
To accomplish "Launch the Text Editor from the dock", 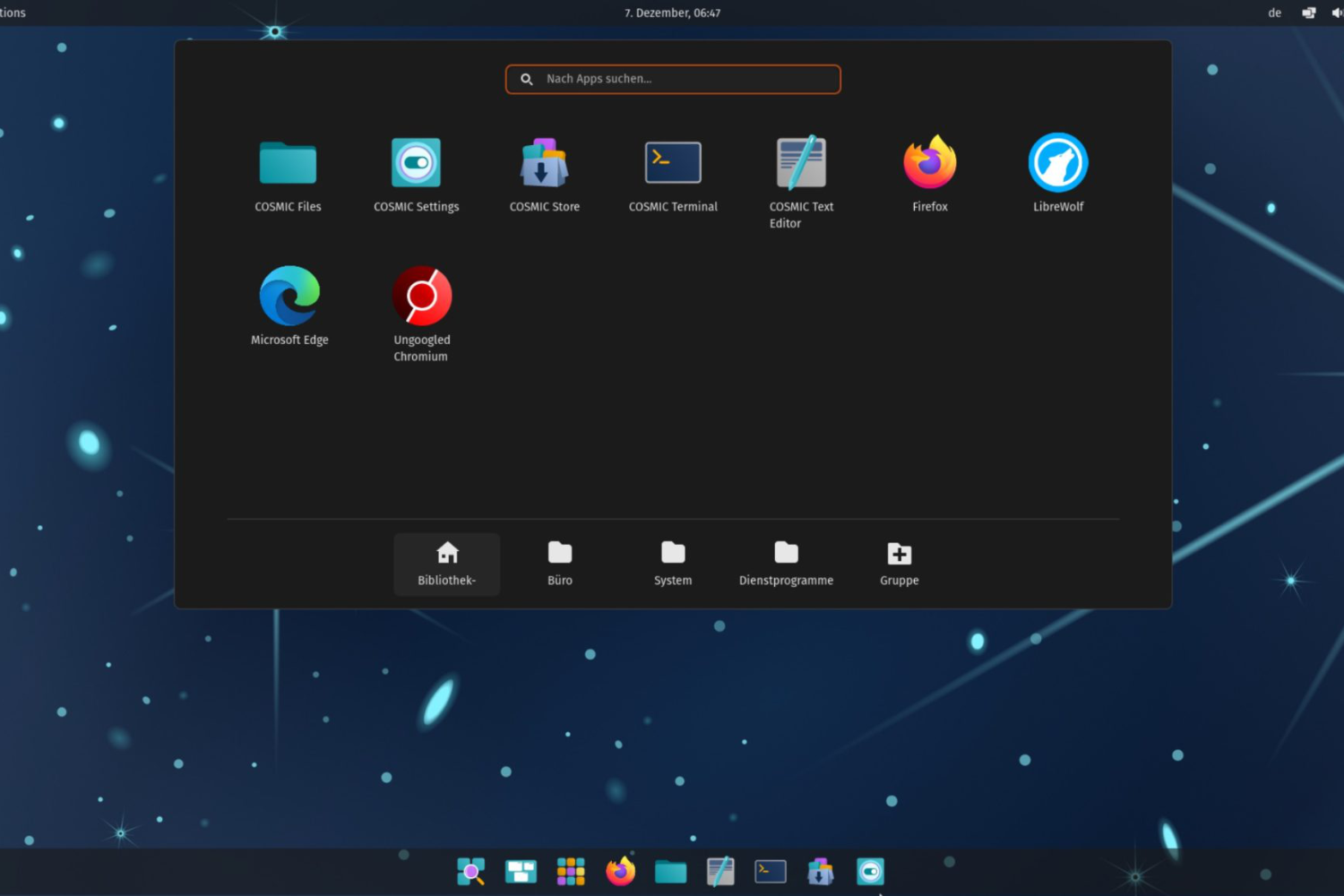I will click(720, 871).
